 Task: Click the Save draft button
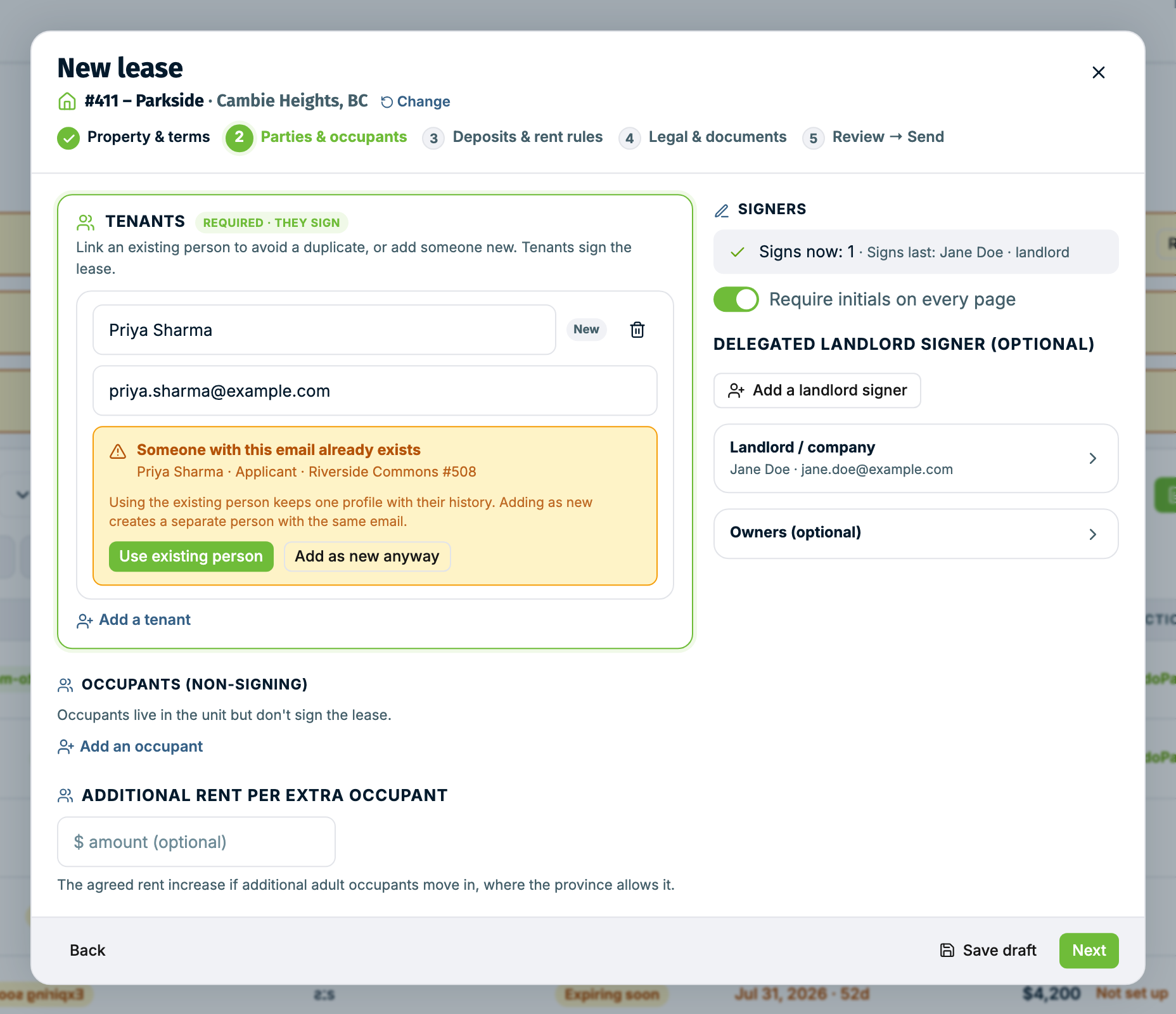pyautogui.click(x=988, y=951)
